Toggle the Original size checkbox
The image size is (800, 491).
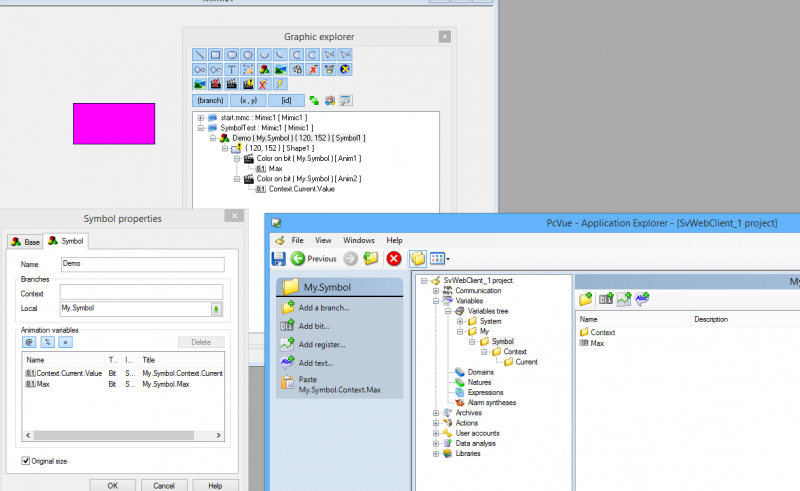pyautogui.click(x=26, y=461)
